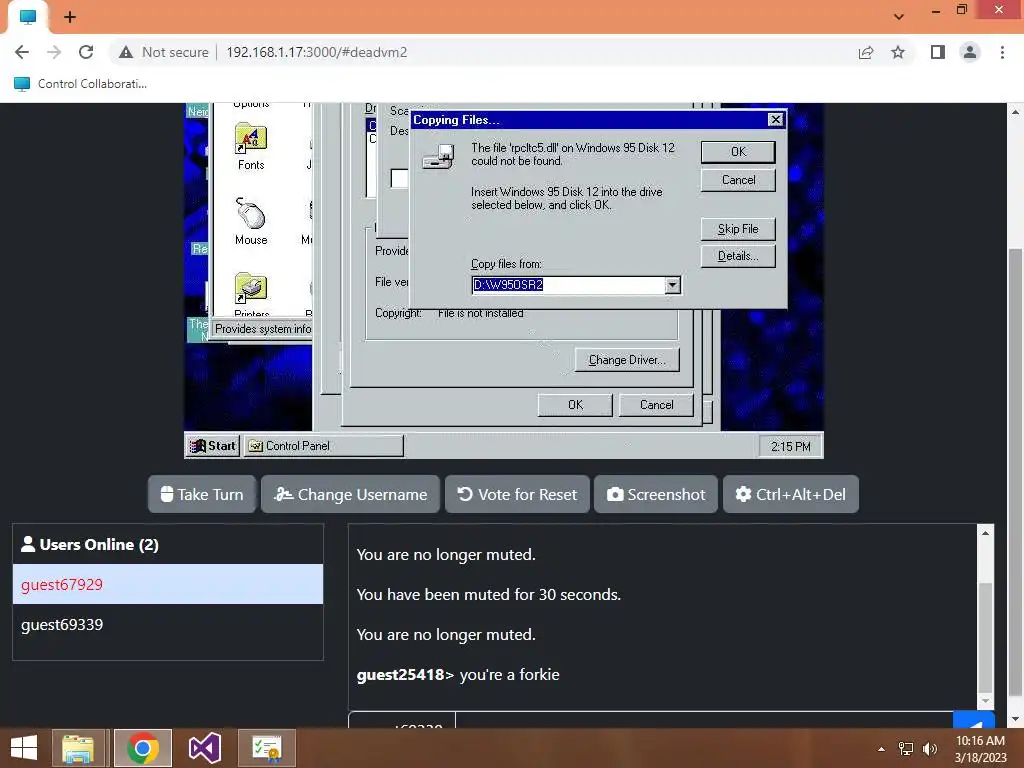This screenshot has width=1024, height=768.
Task: Click the VM clock showing 2:15 PM
Action: [x=790, y=446]
